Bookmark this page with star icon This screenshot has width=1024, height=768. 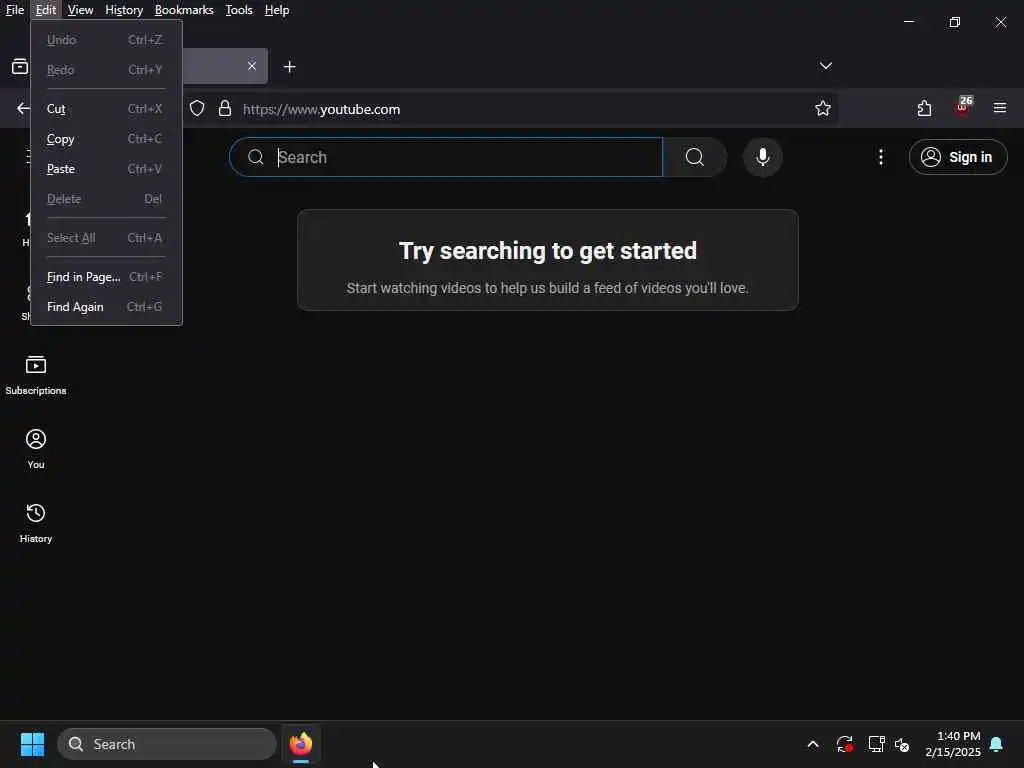click(x=823, y=108)
